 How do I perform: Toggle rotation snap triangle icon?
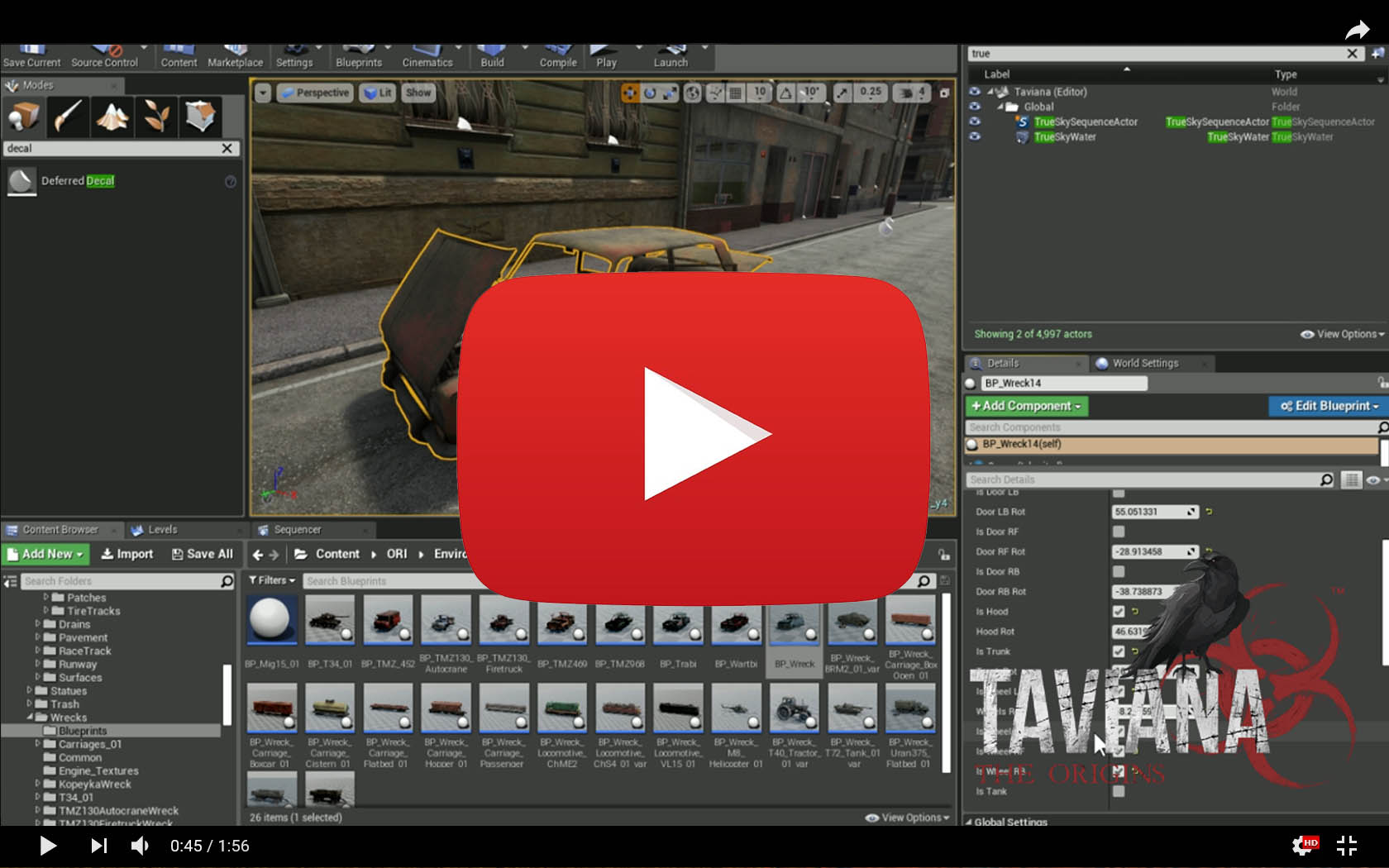786,93
